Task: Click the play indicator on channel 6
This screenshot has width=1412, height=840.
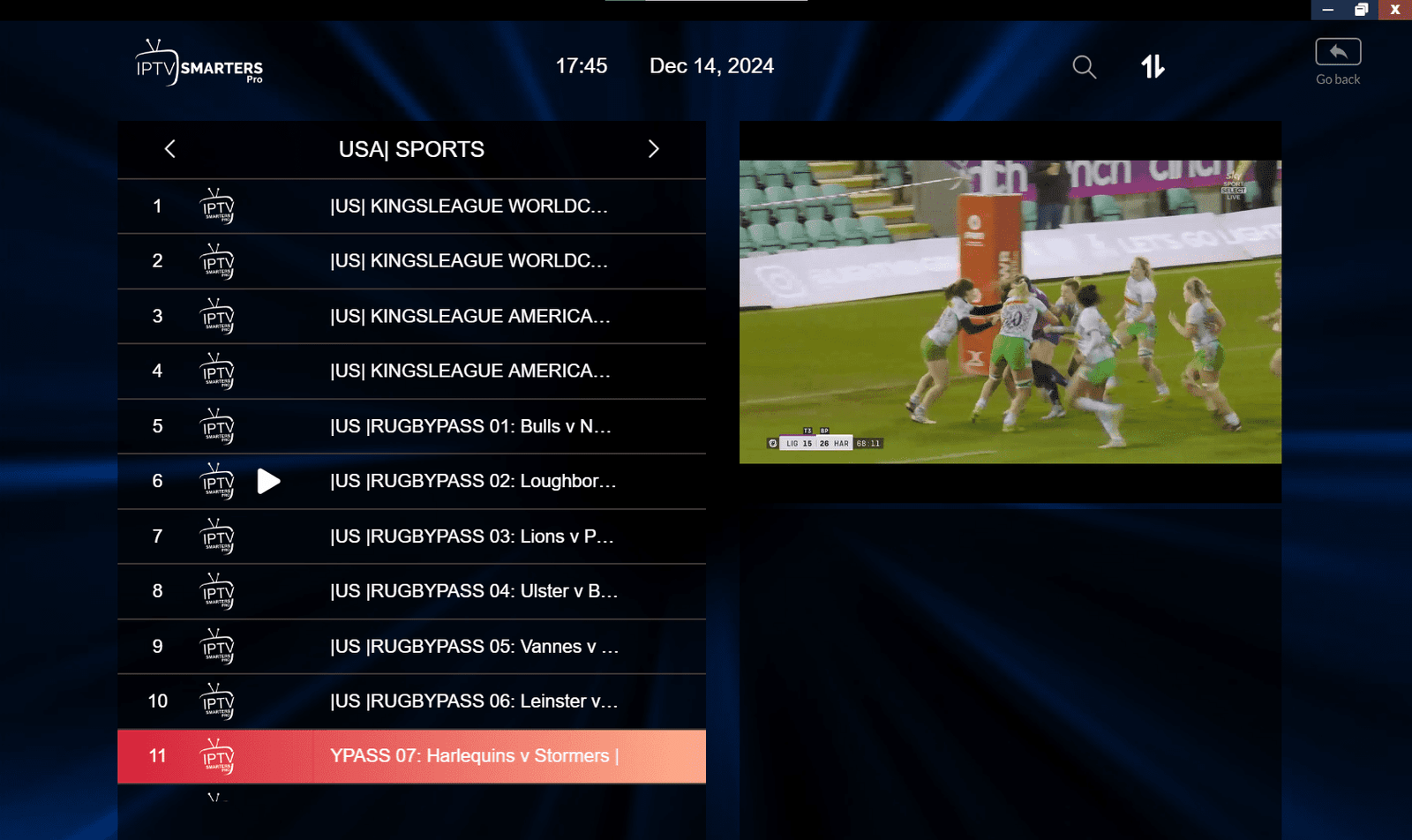Action: [x=268, y=481]
